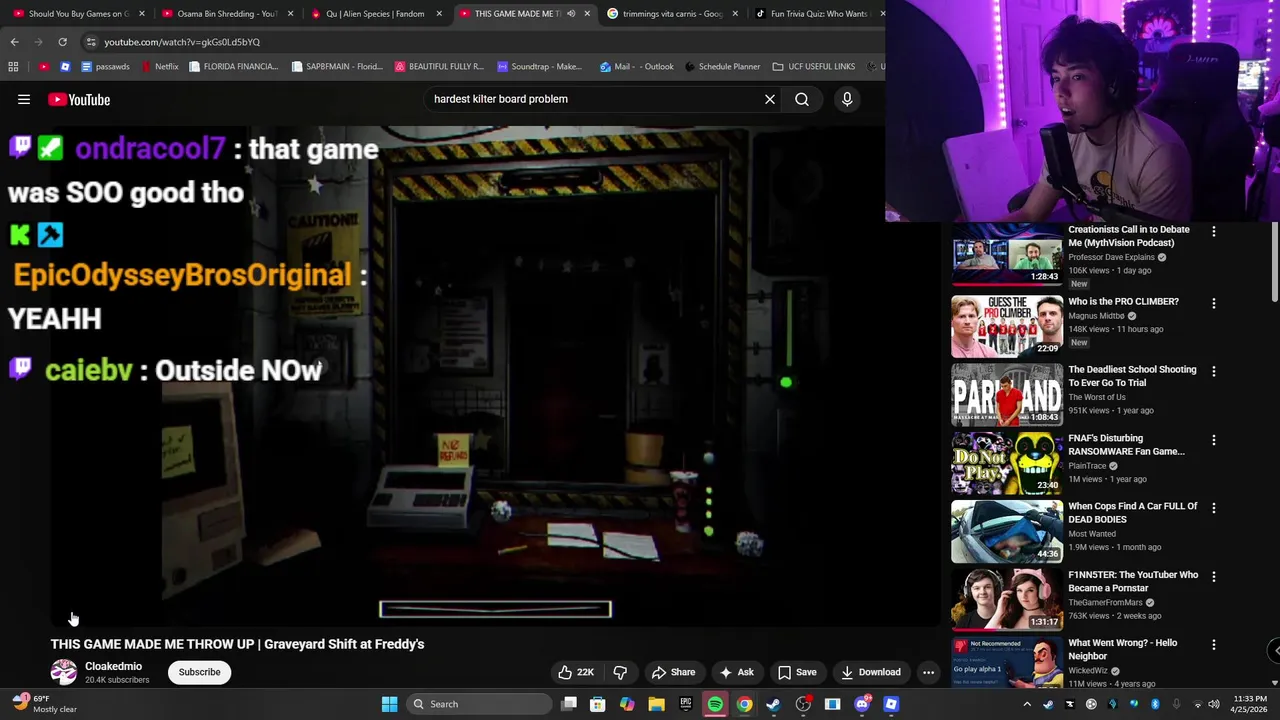Expand the UCF USEFUL LINKS bookmark folder

tap(813, 67)
